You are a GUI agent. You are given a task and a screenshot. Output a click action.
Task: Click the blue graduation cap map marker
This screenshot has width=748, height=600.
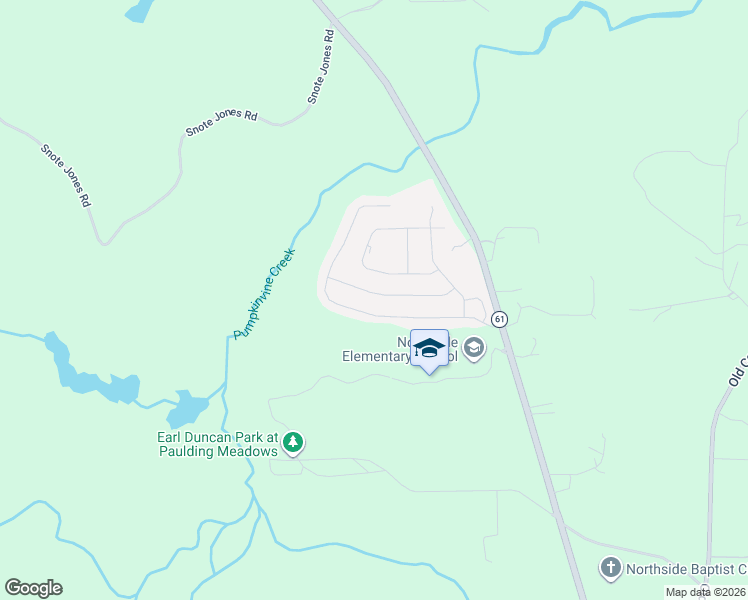[429, 351]
